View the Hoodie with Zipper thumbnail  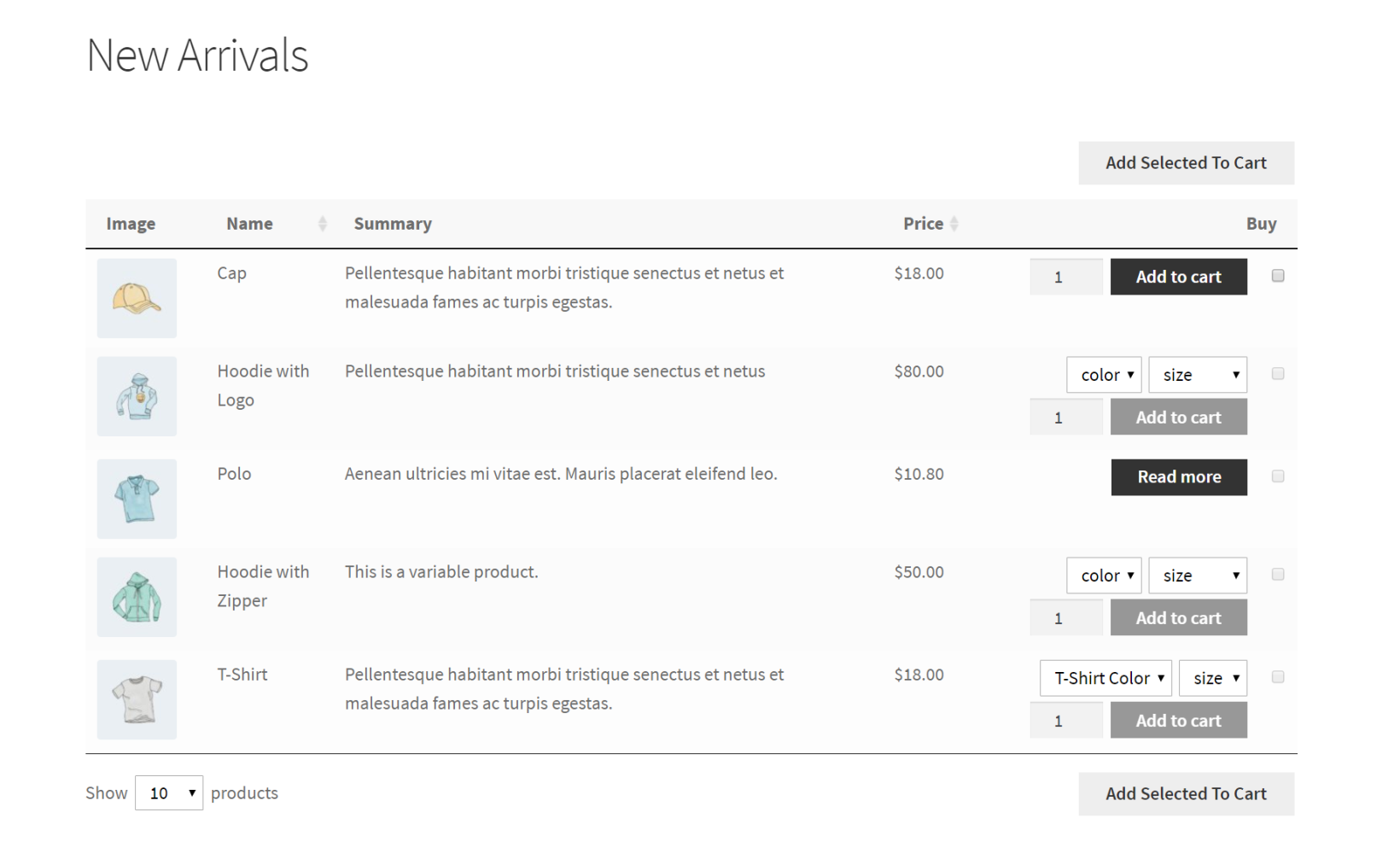[x=136, y=596]
